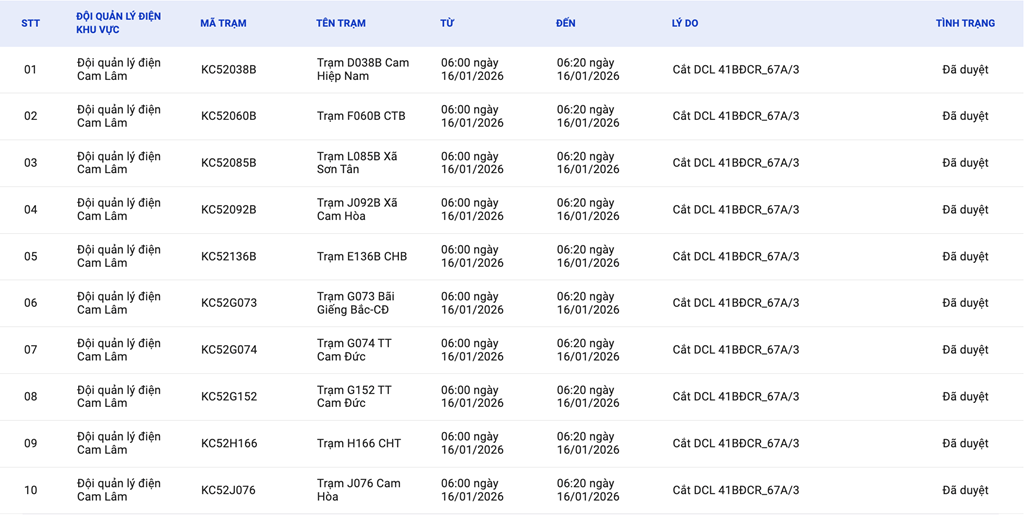Select station code KC52038B
The image size is (1024, 518).
pos(228,70)
